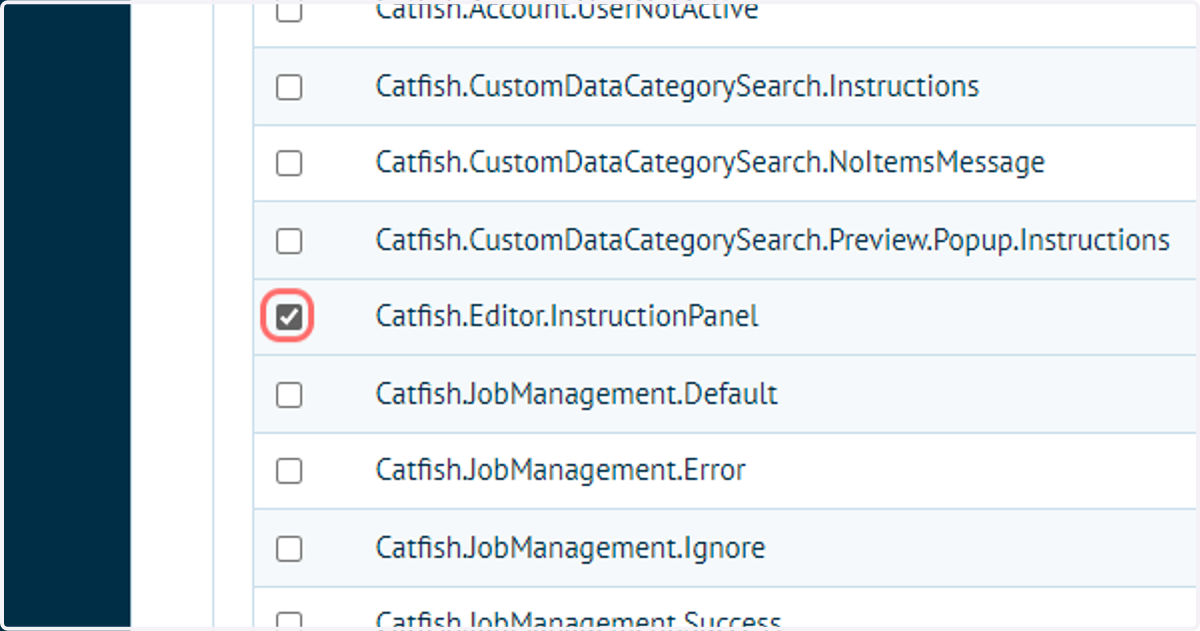Check the Catfish.CustomDataCategorySearch.Instructions checkbox

point(289,88)
